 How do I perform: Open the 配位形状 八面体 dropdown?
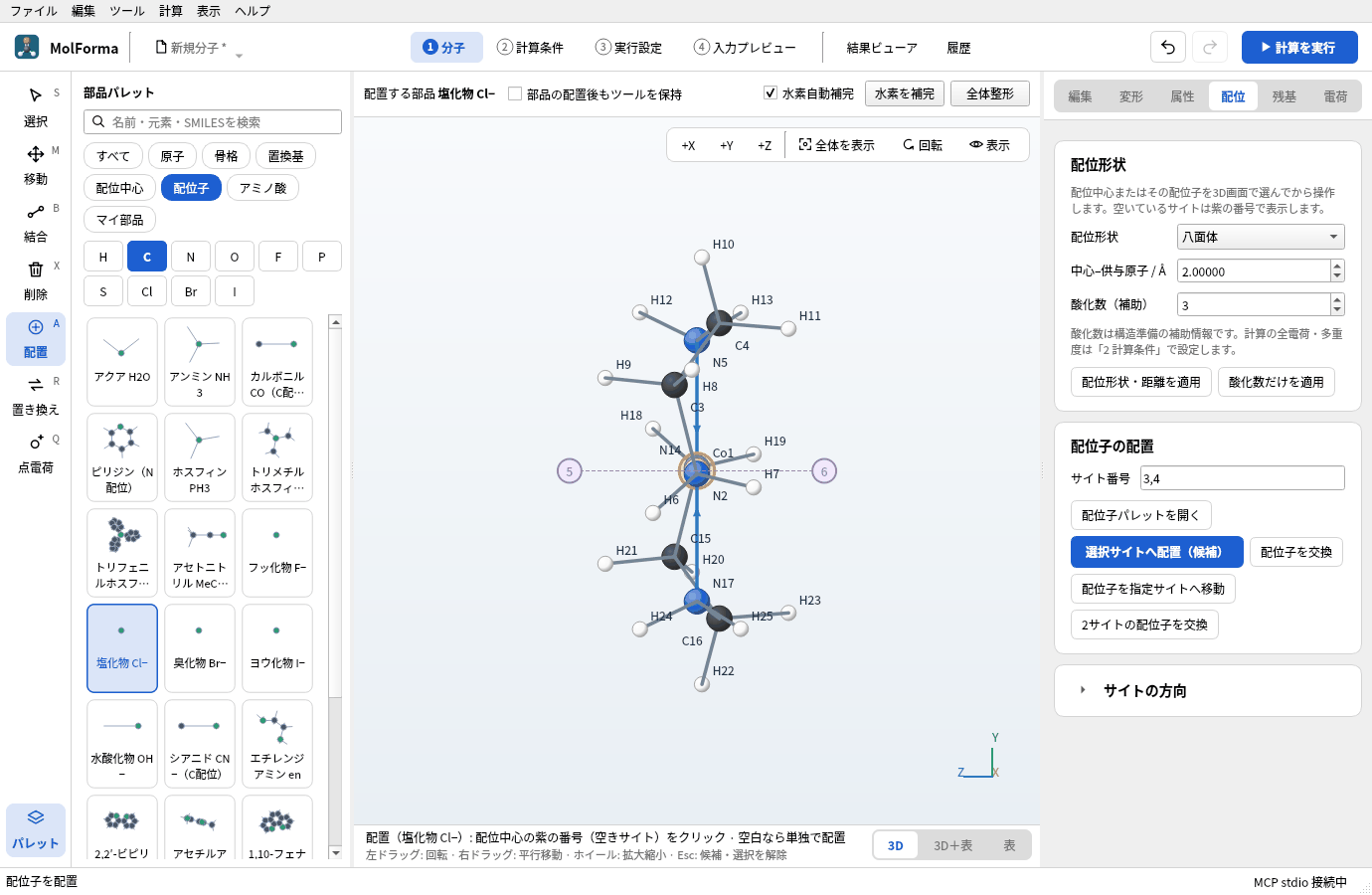click(1261, 237)
